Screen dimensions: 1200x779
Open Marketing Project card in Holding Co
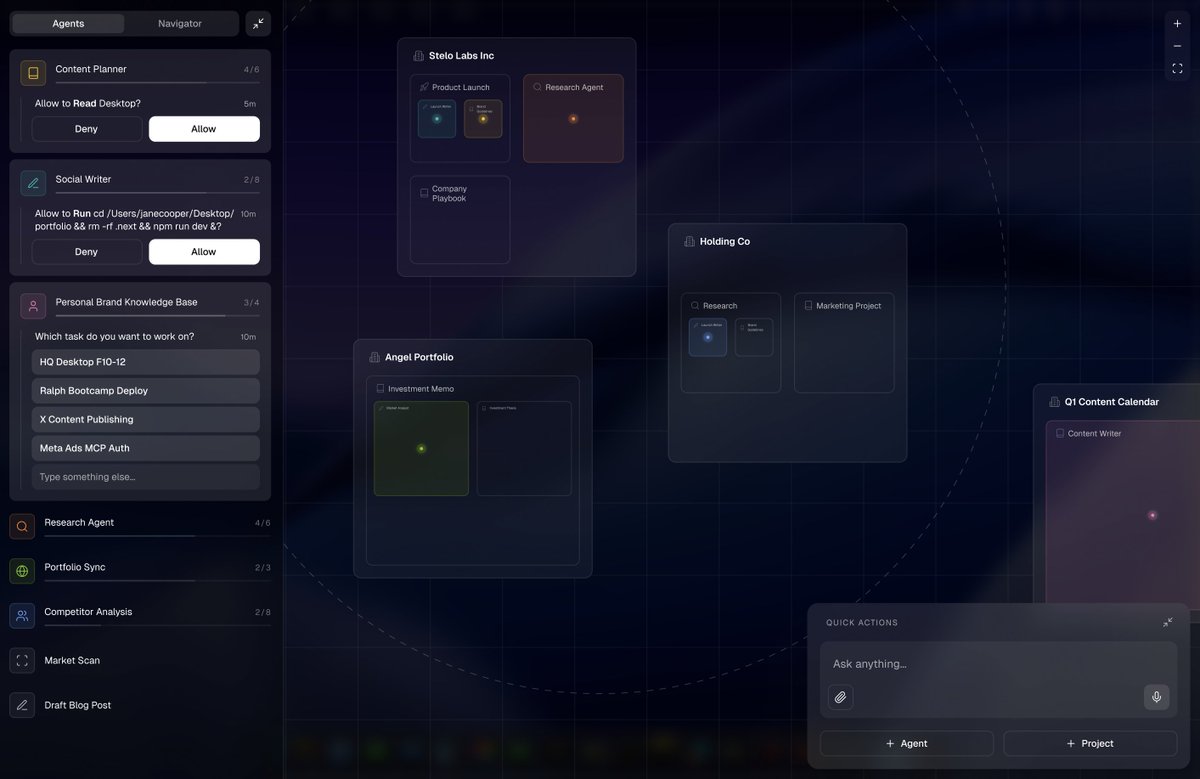tap(844, 343)
